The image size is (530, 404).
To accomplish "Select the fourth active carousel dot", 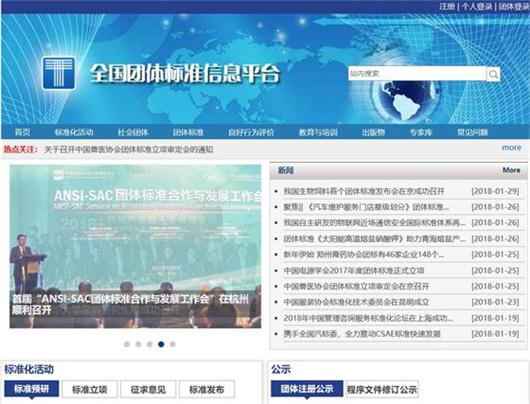I will coord(161,344).
